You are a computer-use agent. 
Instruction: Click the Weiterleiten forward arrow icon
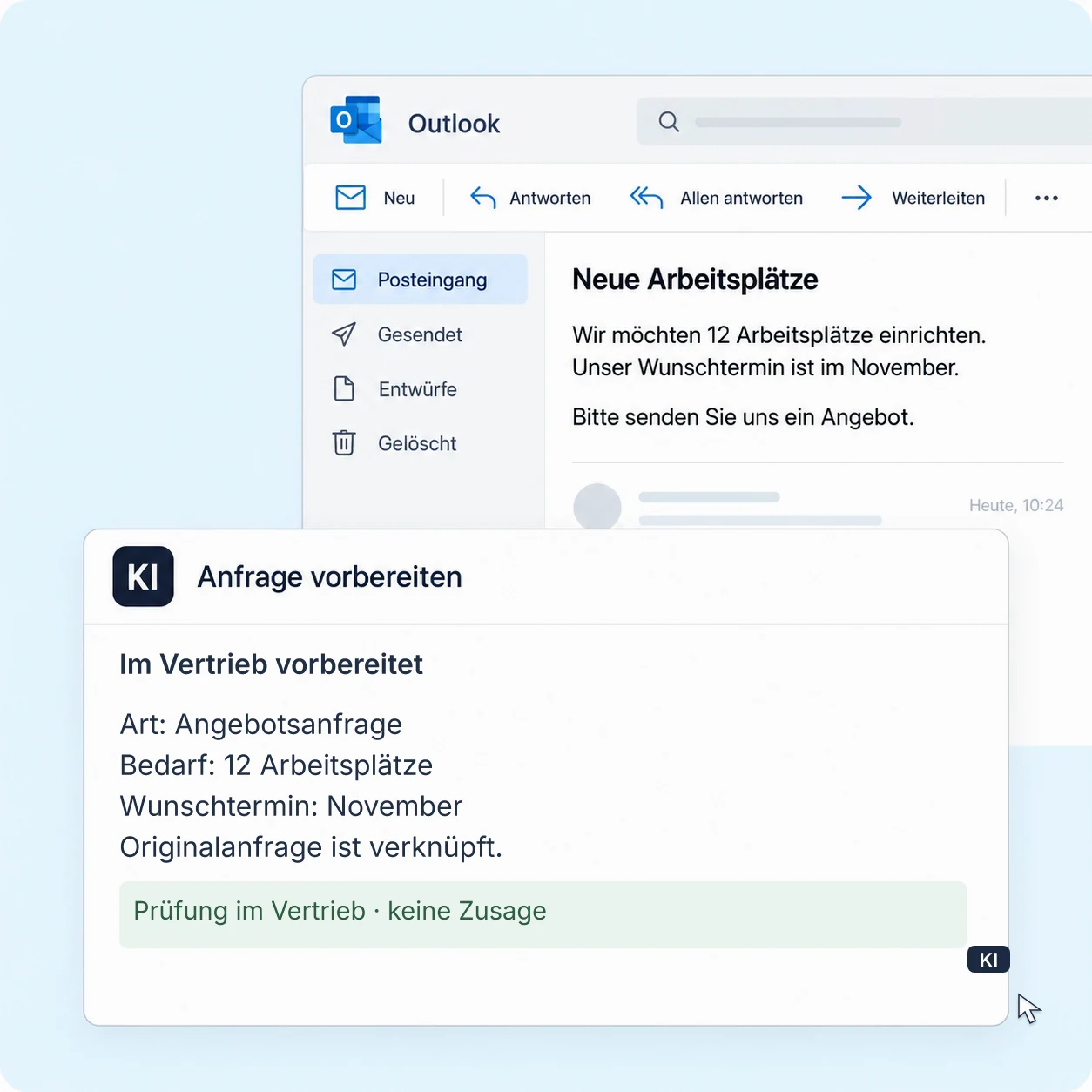857,198
